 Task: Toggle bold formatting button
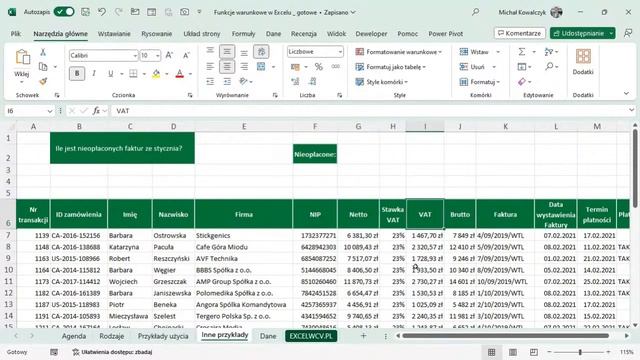click(x=77, y=73)
